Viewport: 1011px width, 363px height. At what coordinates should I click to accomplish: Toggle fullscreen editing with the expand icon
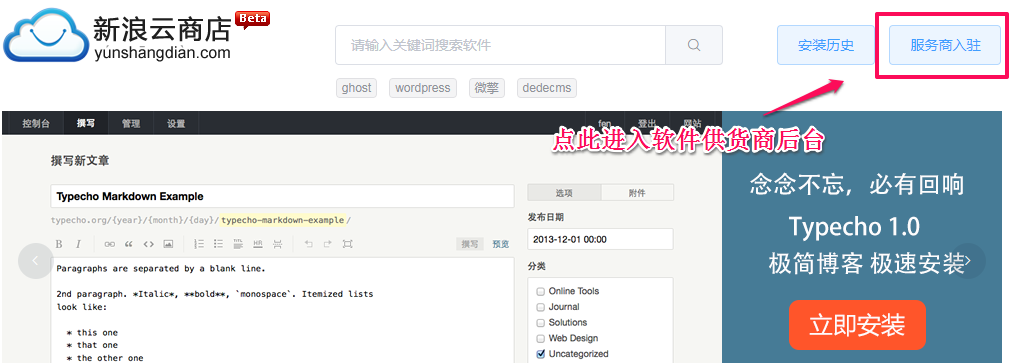(x=348, y=244)
